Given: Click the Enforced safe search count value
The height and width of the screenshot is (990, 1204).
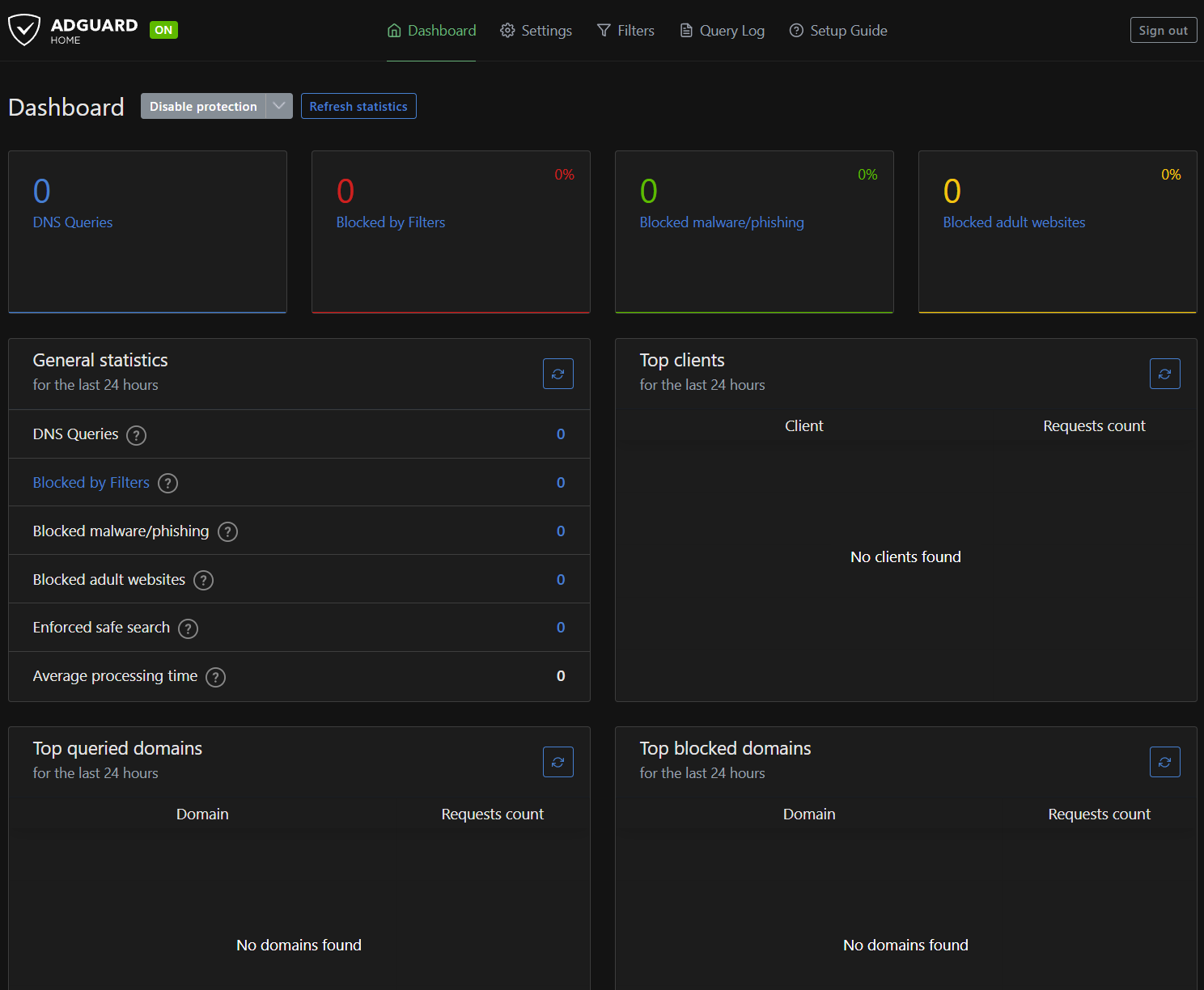Looking at the screenshot, I should point(561,628).
